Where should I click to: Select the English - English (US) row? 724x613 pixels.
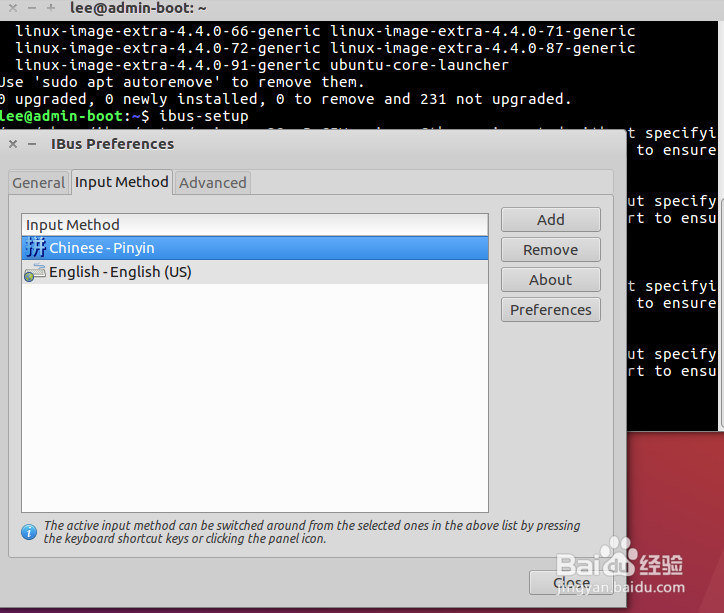[x=255, y=272]
